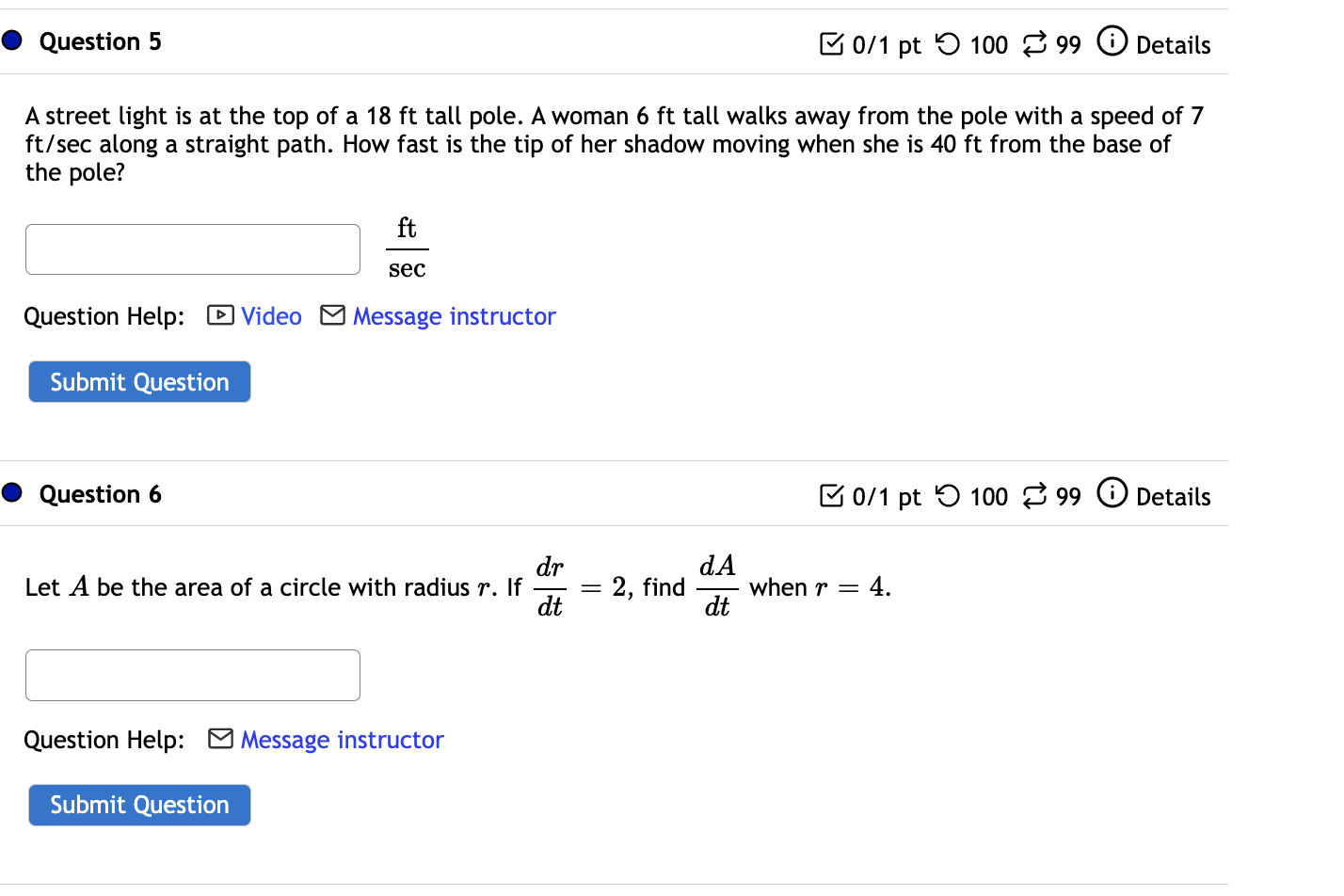Expand Details for Question 5
The image size is (1344, 896).
1176,44
